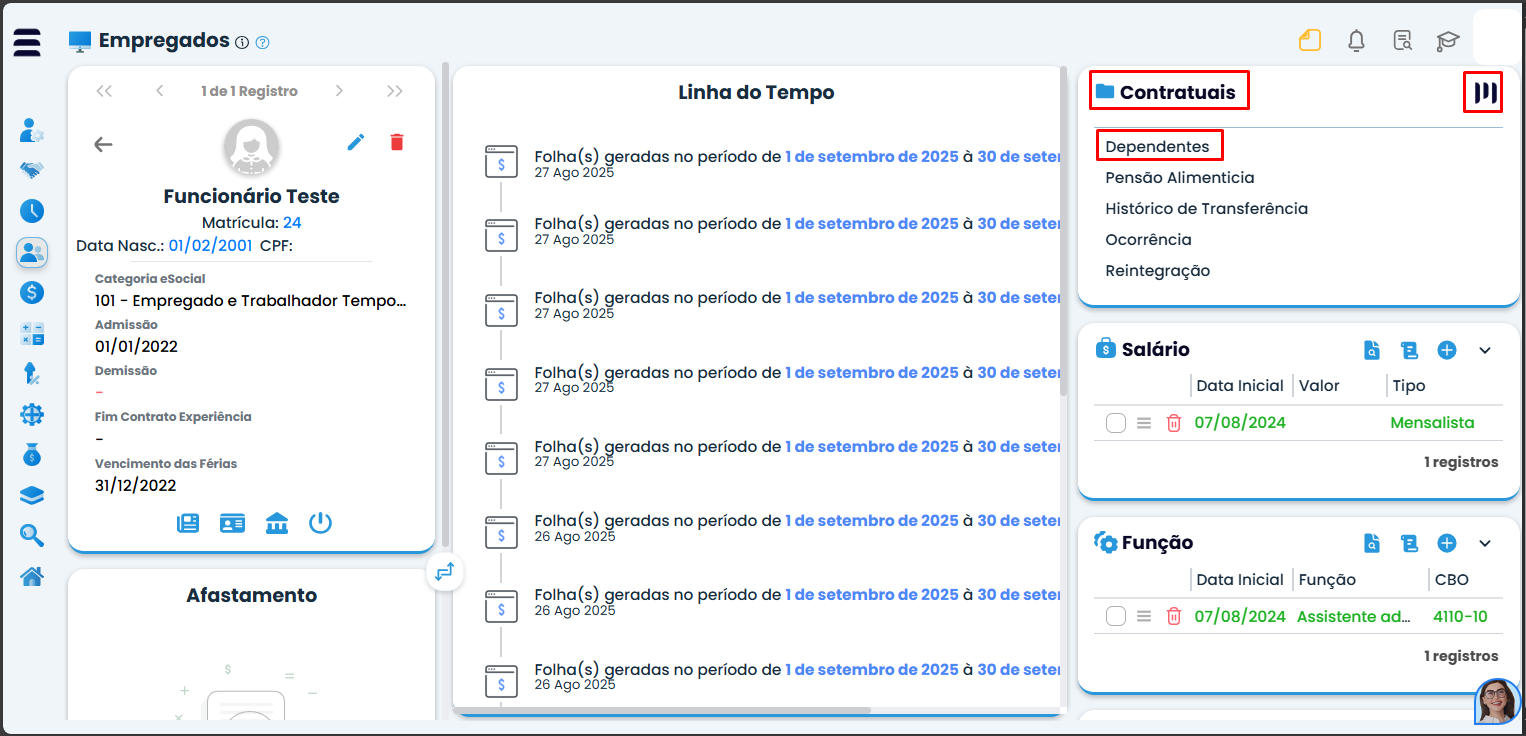Add a new Função record
This screenshot has height=736, width=1526.
(1447, 543)
